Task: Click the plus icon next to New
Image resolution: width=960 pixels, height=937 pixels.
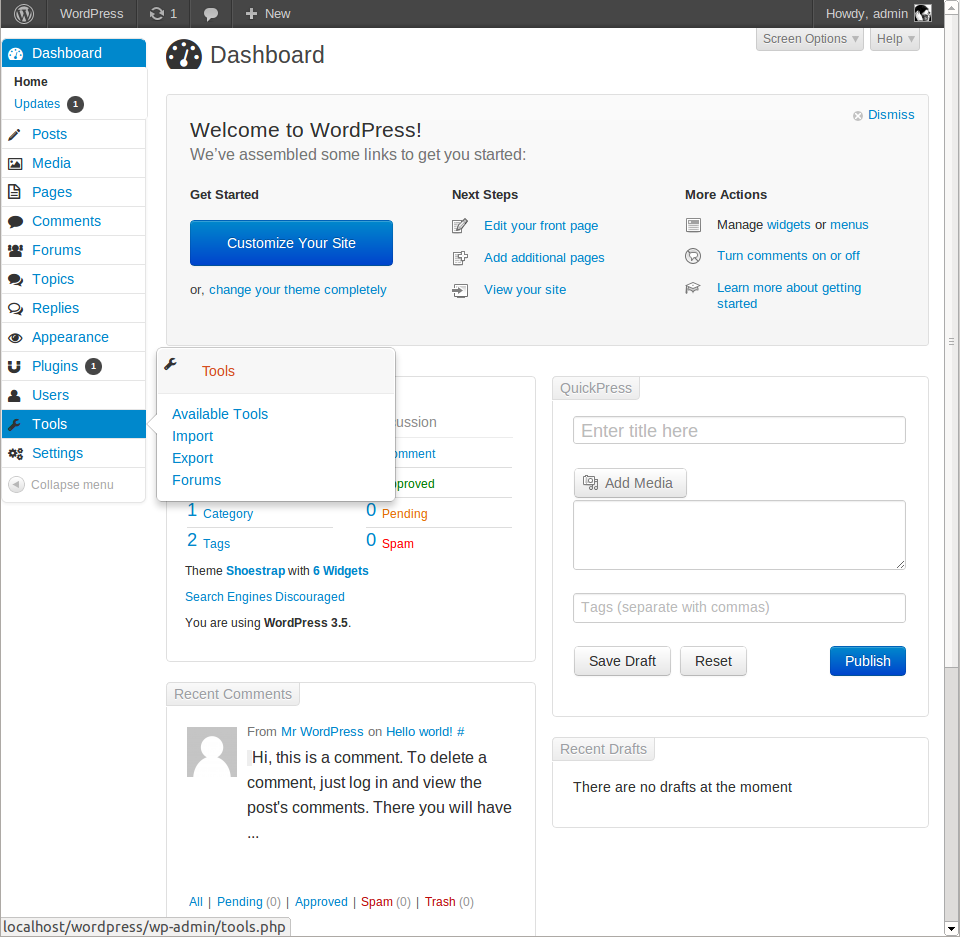Action: coord(251,13)
